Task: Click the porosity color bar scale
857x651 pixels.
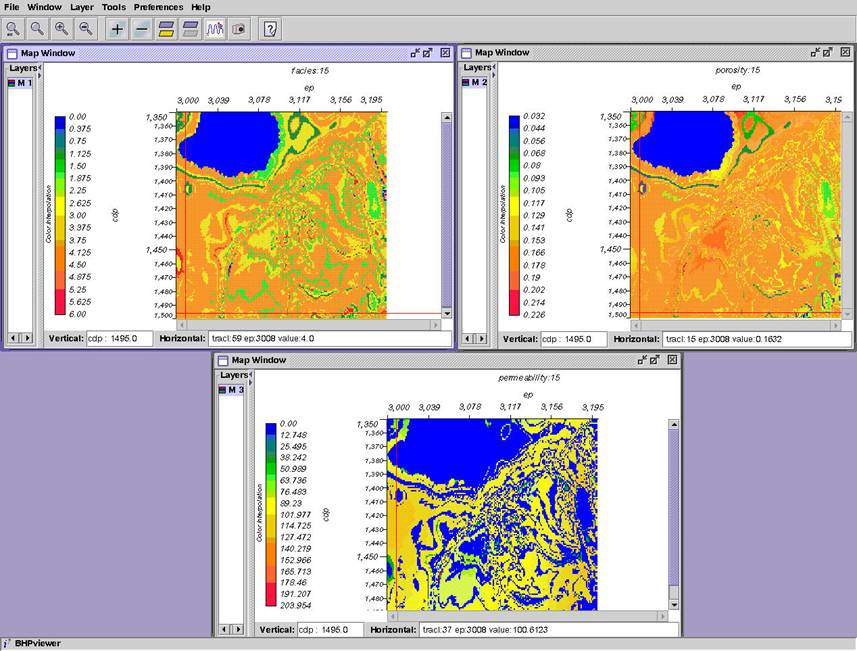Action: point(514,215)
